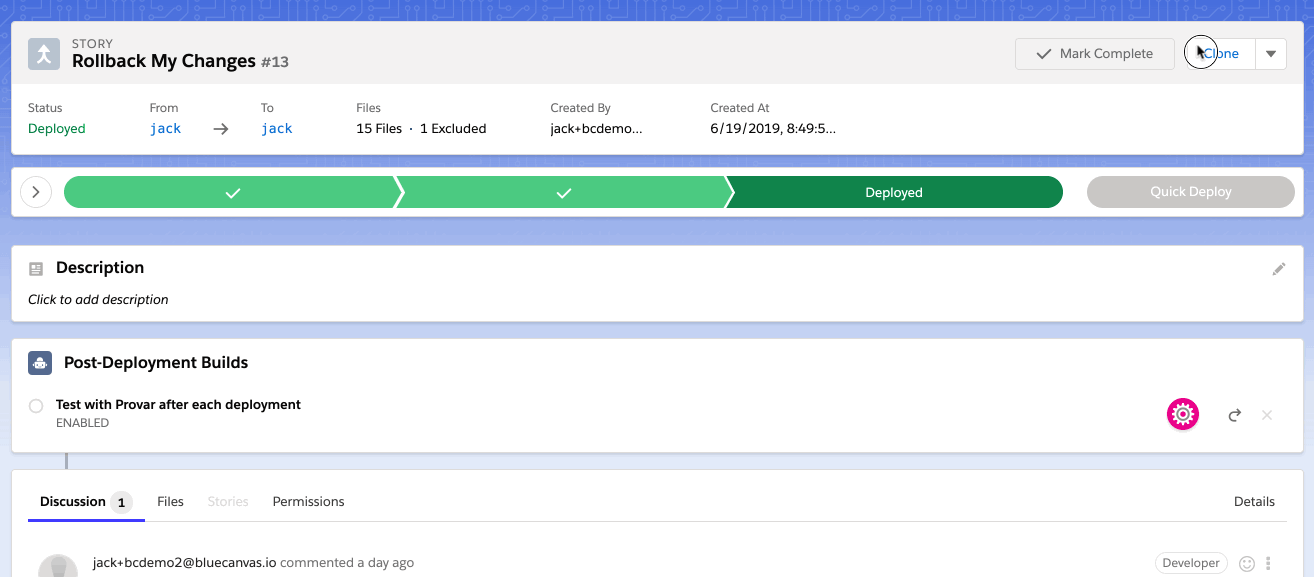The height and width of the screenshot is (577, 1314).
Task: Click the pink Provar gear icon
Action: click(x=1183, y=414)
